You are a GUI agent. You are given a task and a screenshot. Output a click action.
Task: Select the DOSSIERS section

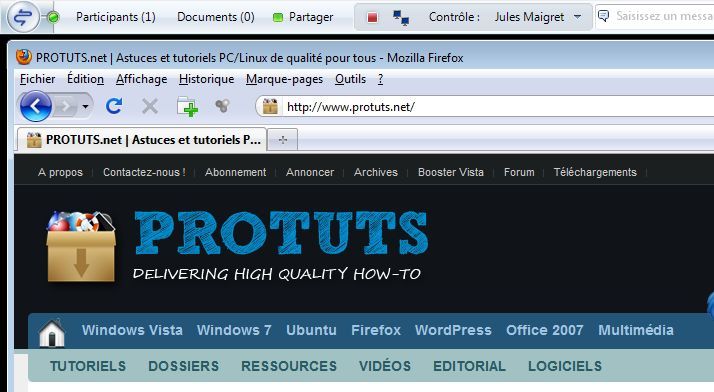tap(184, 366)
